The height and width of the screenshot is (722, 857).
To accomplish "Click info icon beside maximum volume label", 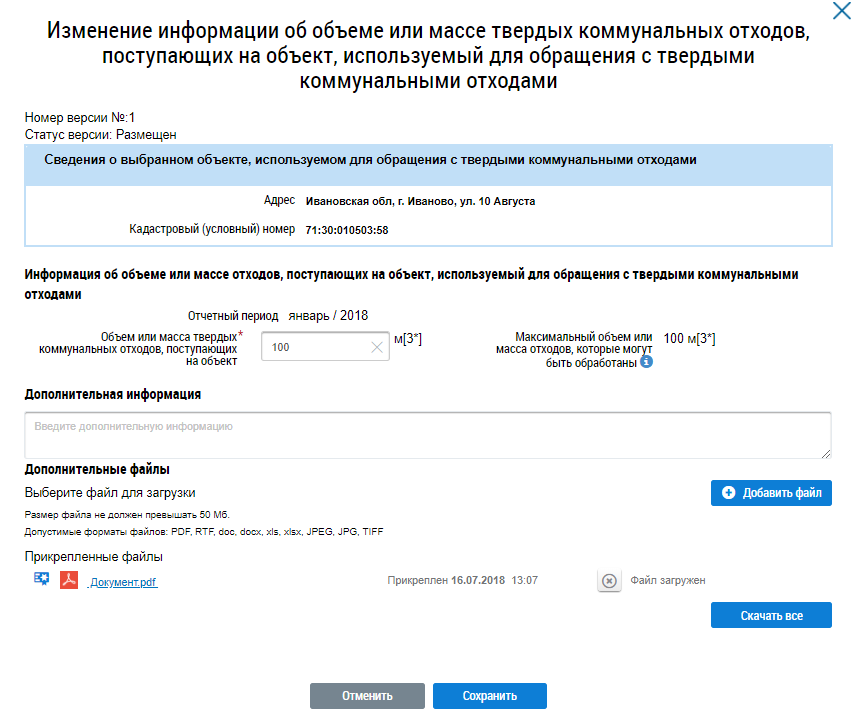I will pos(646,362).
